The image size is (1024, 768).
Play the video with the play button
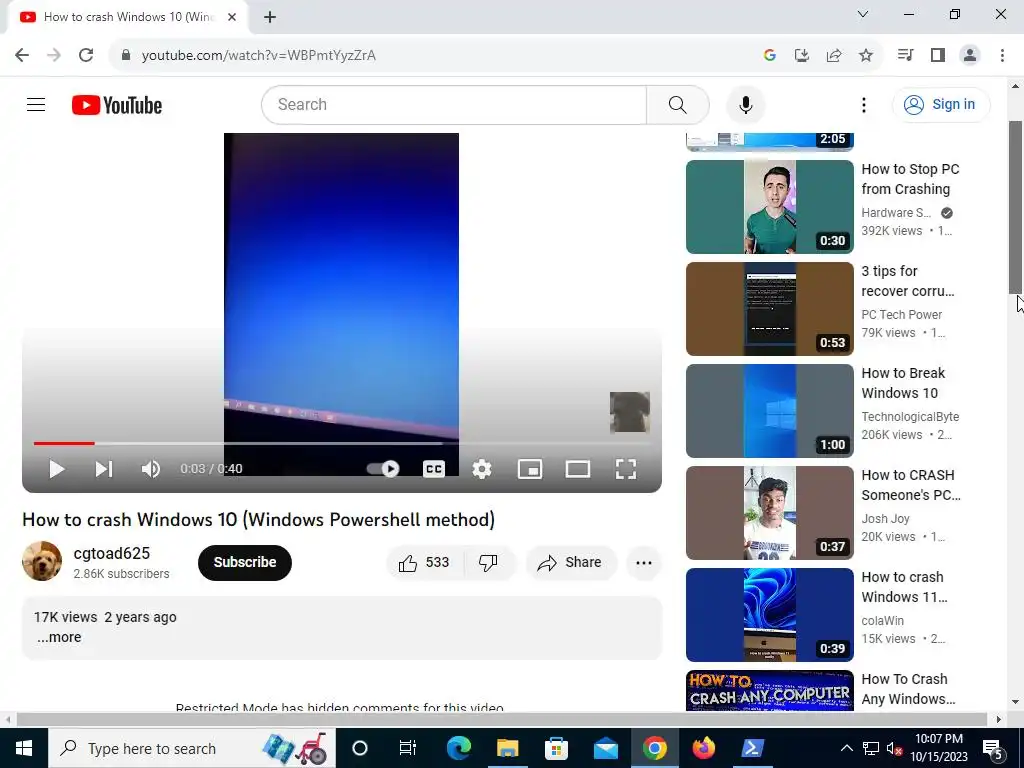pyautogui.click(x=57, y=469)
